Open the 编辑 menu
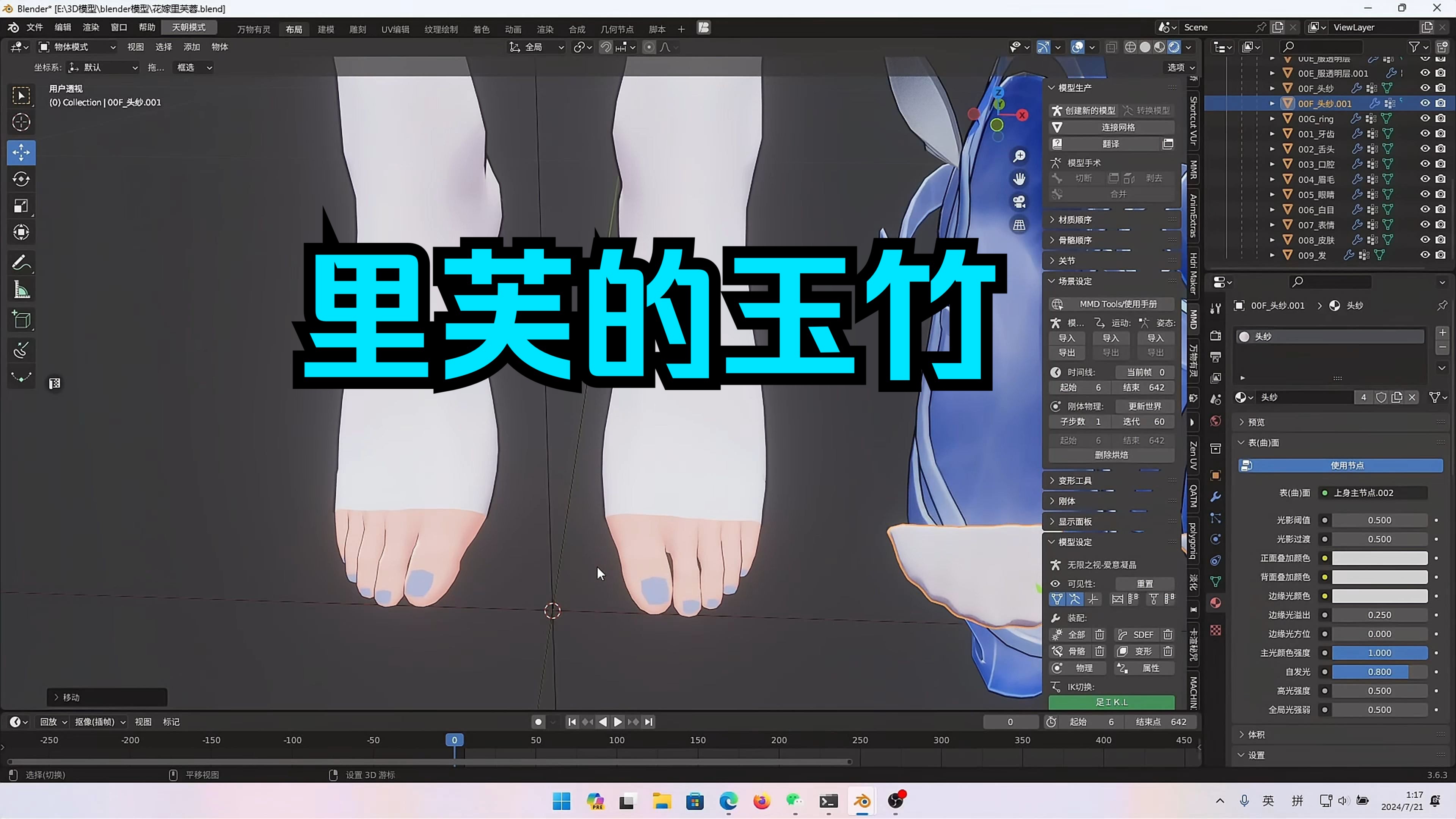 click(63, 27)
